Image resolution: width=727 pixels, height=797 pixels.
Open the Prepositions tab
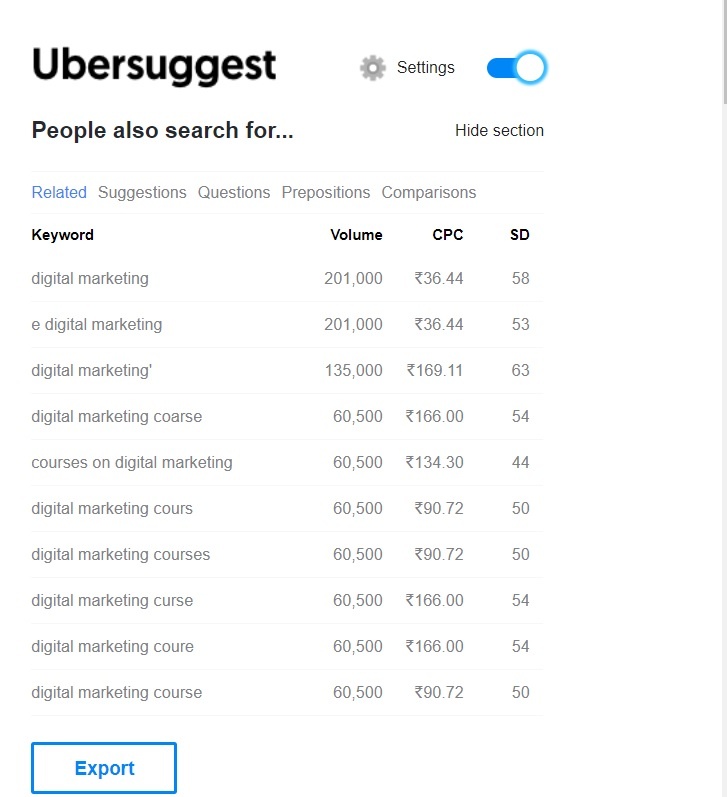326,193
